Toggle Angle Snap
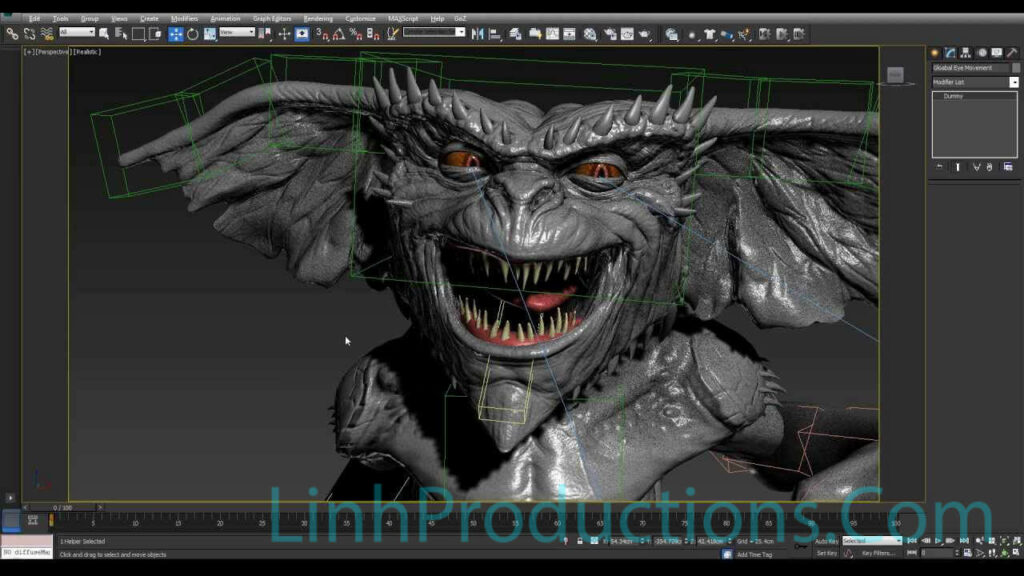Screen dimensions: 1024x576 [x=339, y=34]
